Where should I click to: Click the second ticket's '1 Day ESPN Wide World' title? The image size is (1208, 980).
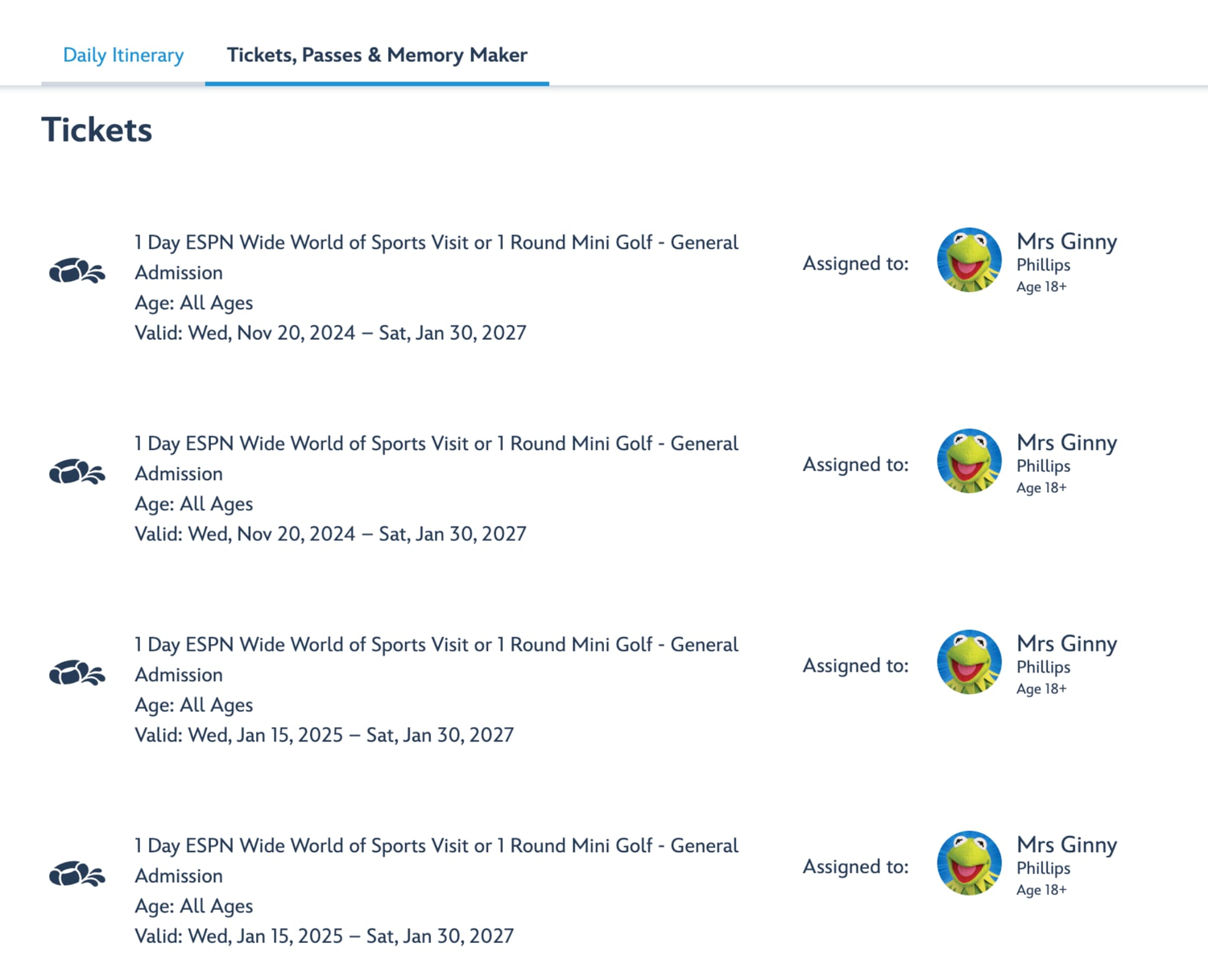436,459
